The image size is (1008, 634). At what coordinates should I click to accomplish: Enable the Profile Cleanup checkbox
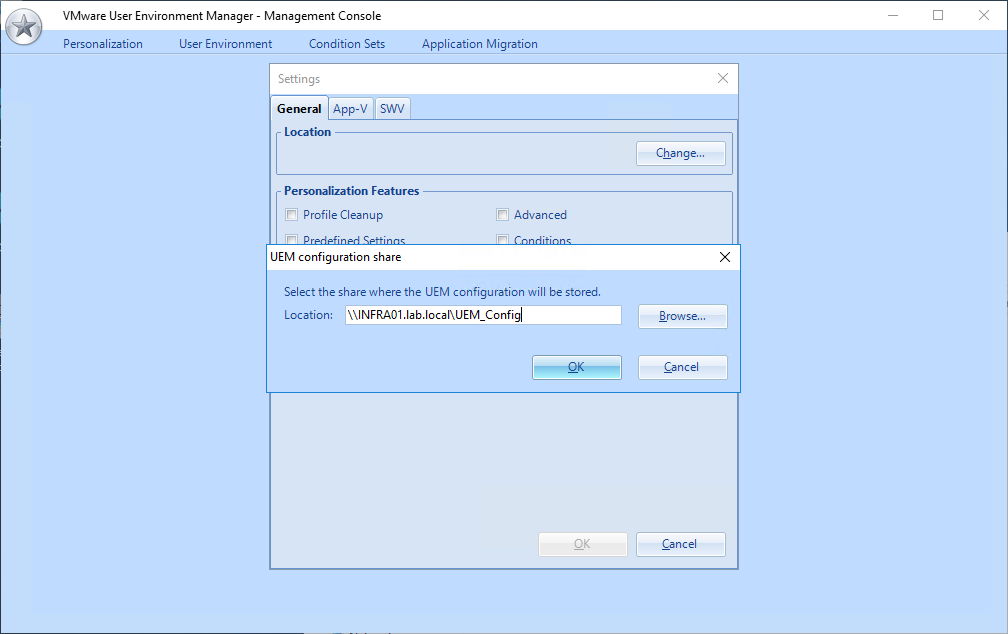click(292, 215)
